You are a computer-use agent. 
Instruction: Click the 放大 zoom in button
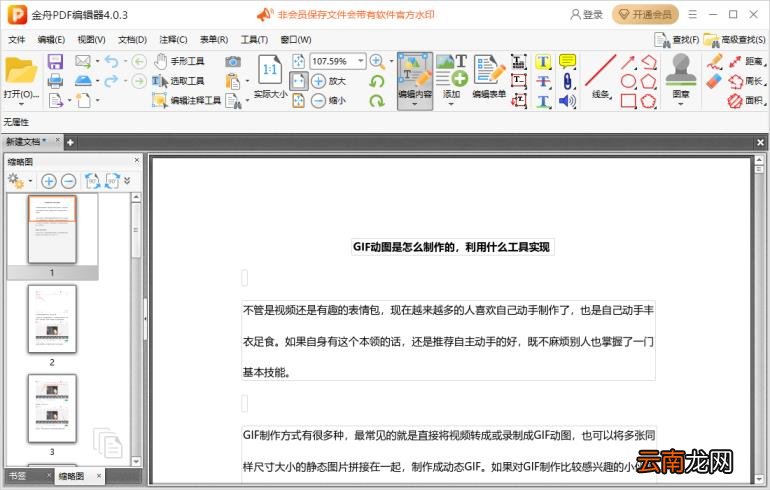pos(329,81)
